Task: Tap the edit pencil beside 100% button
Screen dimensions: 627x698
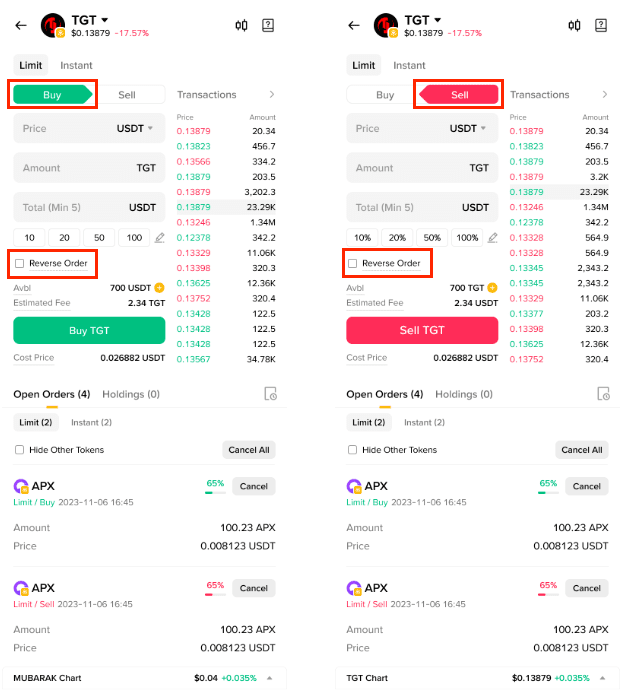Action: [492, 238]
